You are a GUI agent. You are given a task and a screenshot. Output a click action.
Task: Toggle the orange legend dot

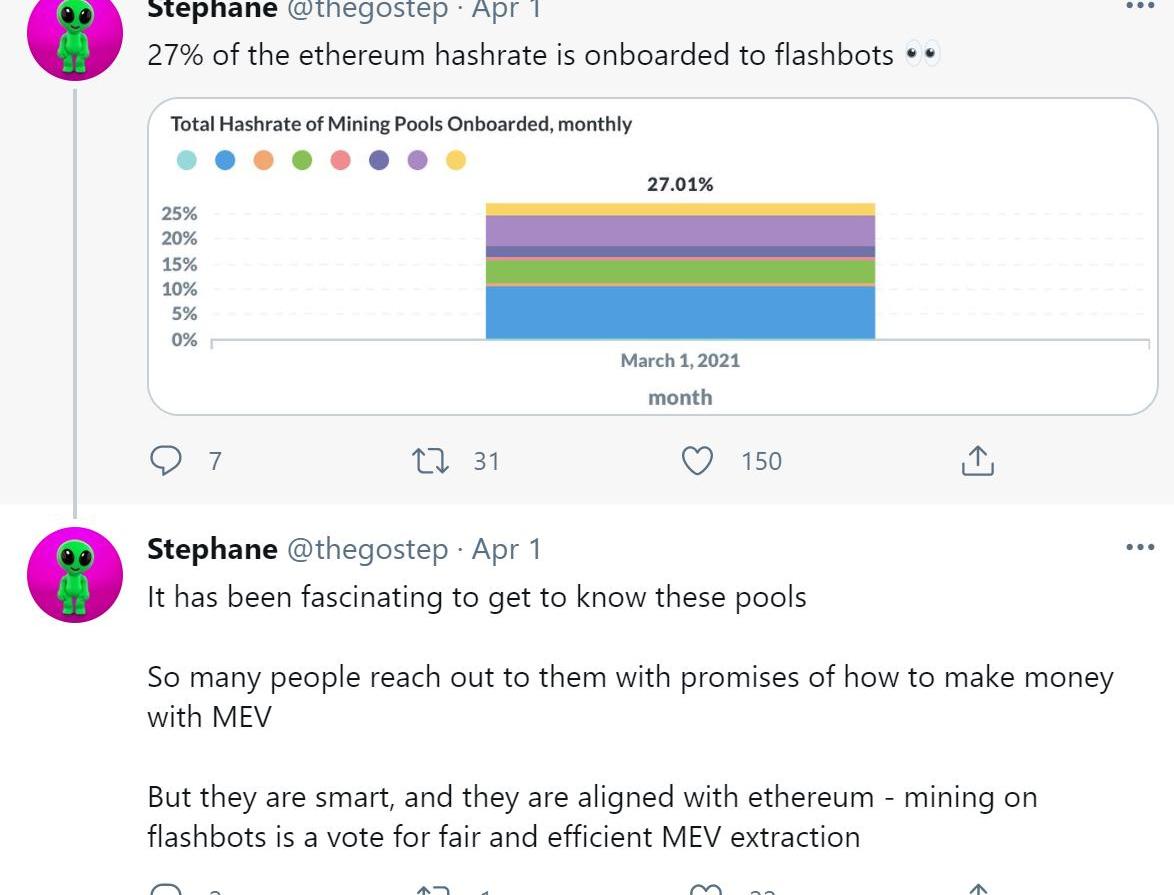pyautogui.click(x=264, y=160)
